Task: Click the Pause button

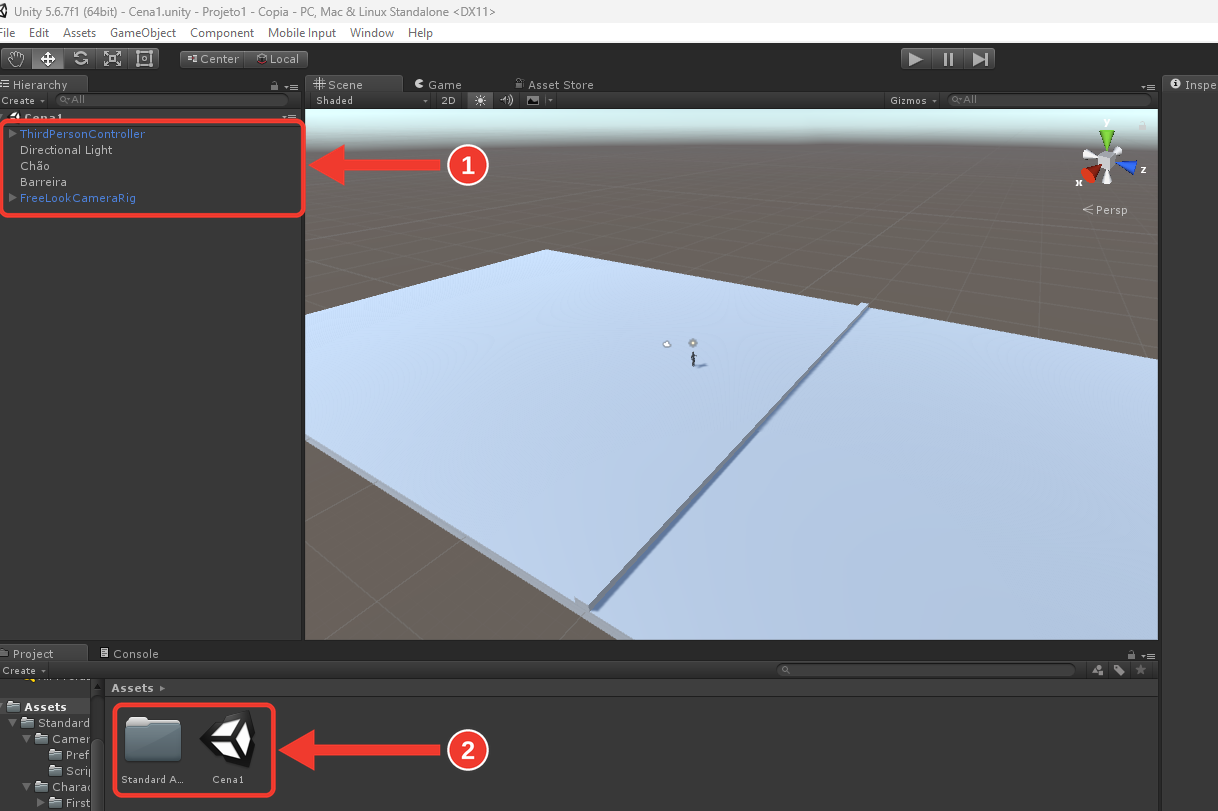Action: (x=948, y=59)
